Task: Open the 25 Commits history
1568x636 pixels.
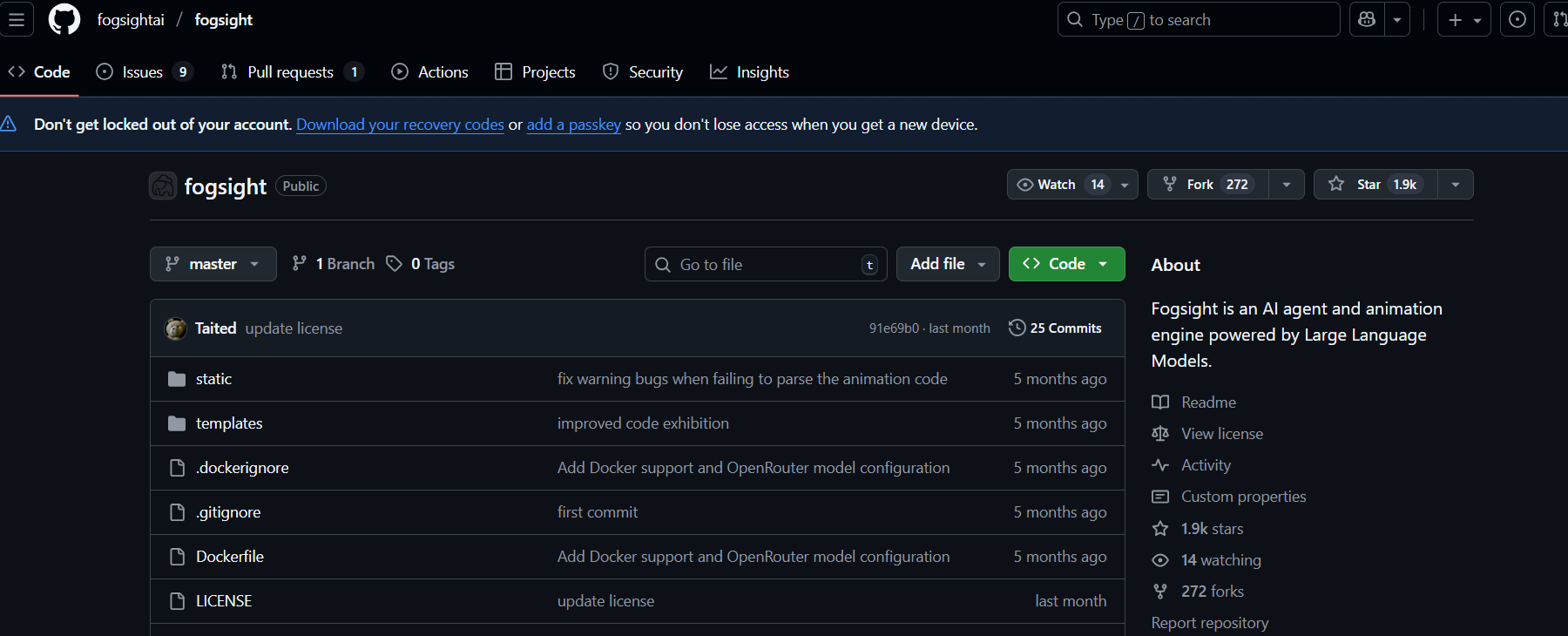Action: 1055,328
